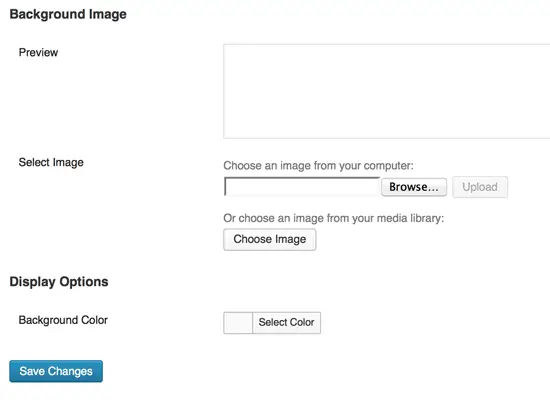Click the Browse... file button
The width and height of the screenshot is (550, 416).
tap(414, 187)
